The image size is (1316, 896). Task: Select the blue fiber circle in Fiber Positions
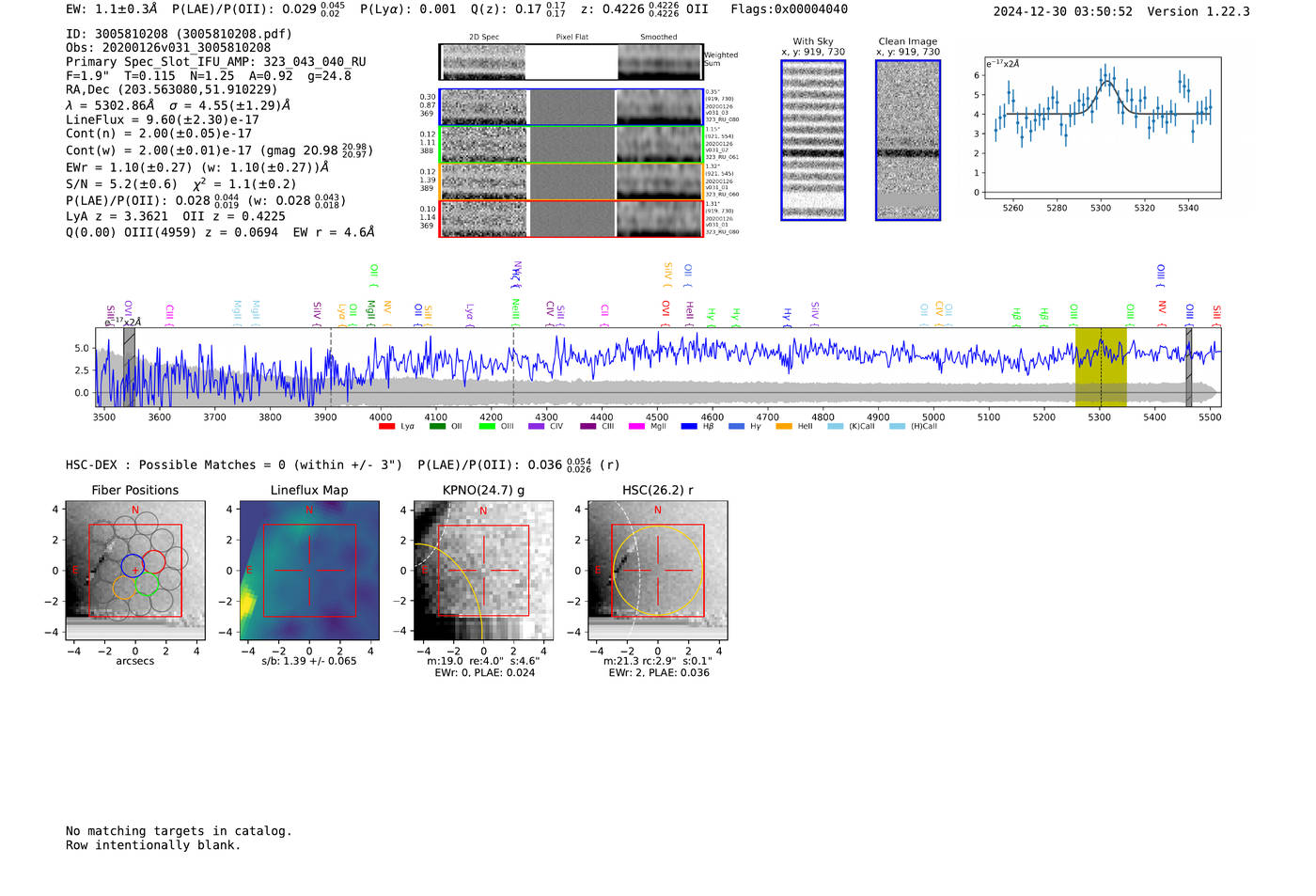[133, 566]
